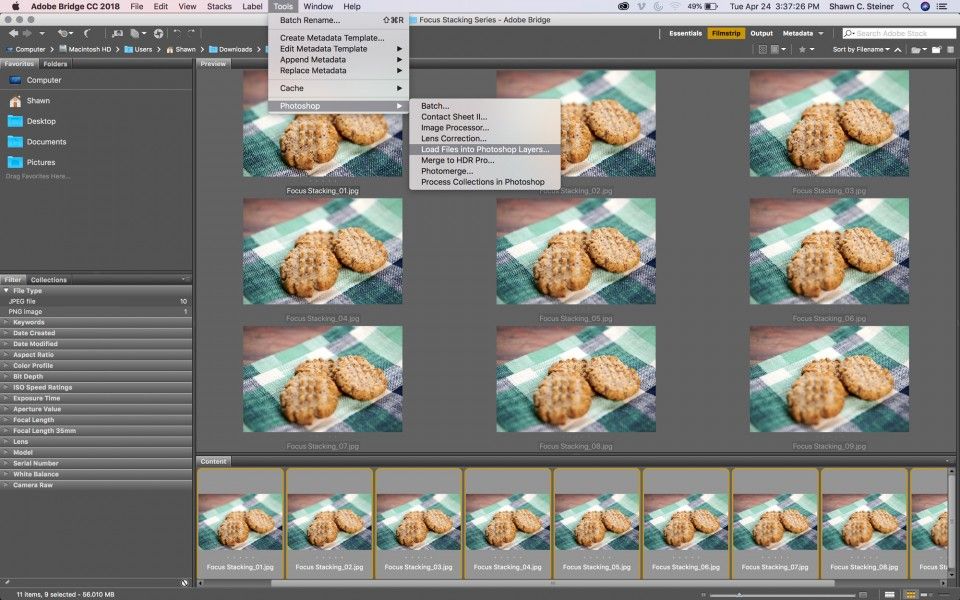Filter items by star rating
This screenshot has width=960, height=600.
tap(806, 50)
